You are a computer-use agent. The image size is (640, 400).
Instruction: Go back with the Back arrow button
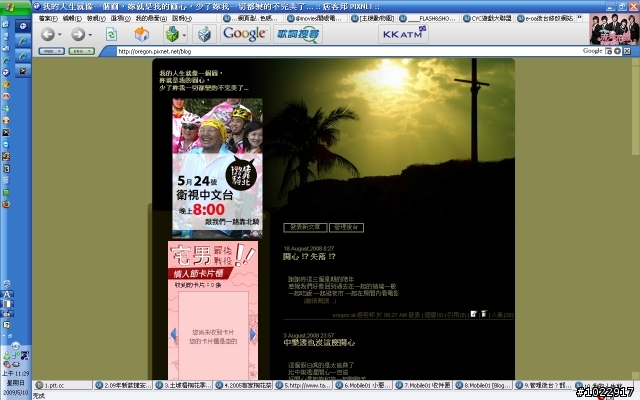[x=47, y=34]
